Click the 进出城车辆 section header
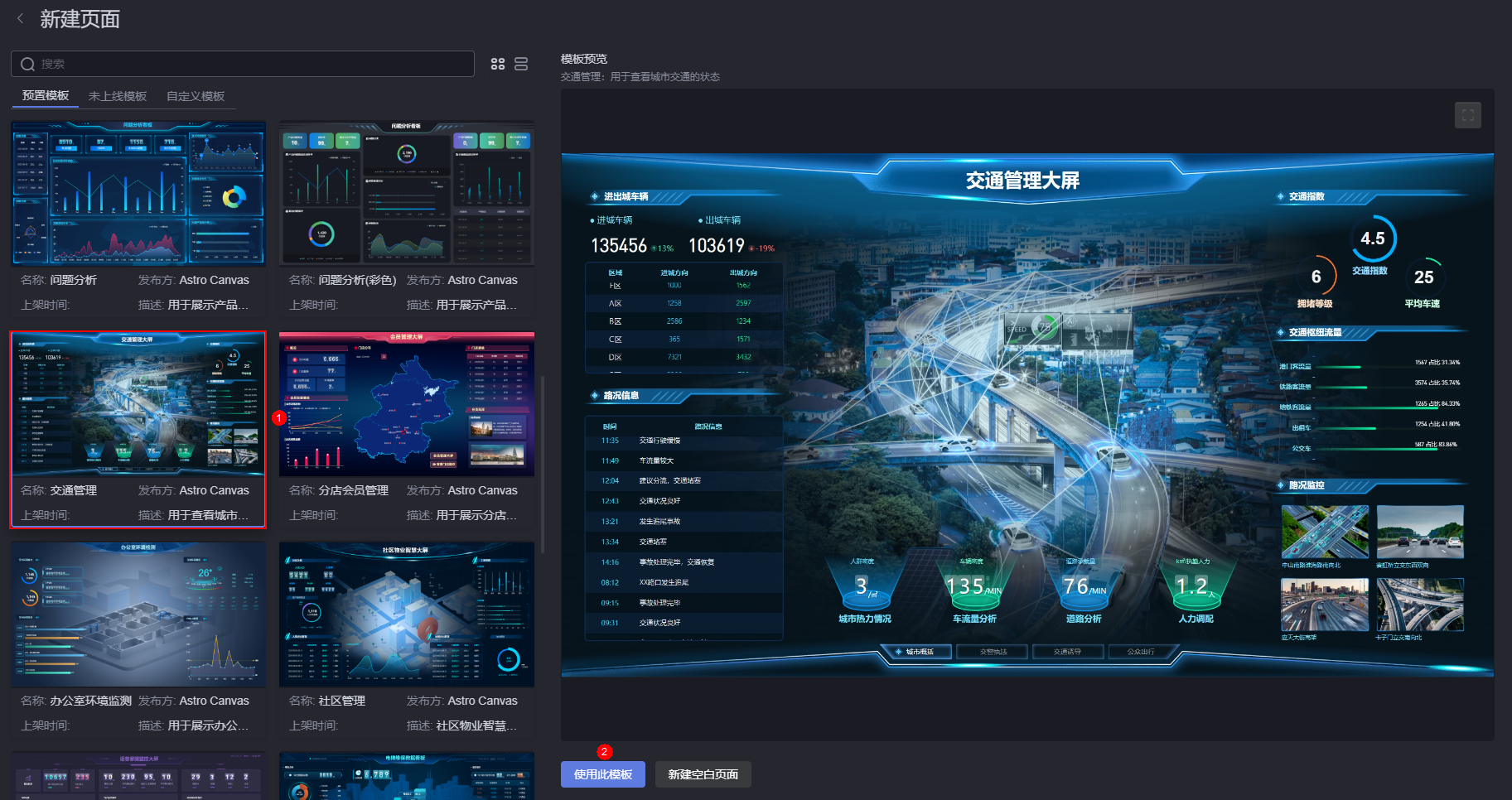1512x800 pixels. pyautogui.click(x=626, y=196)
